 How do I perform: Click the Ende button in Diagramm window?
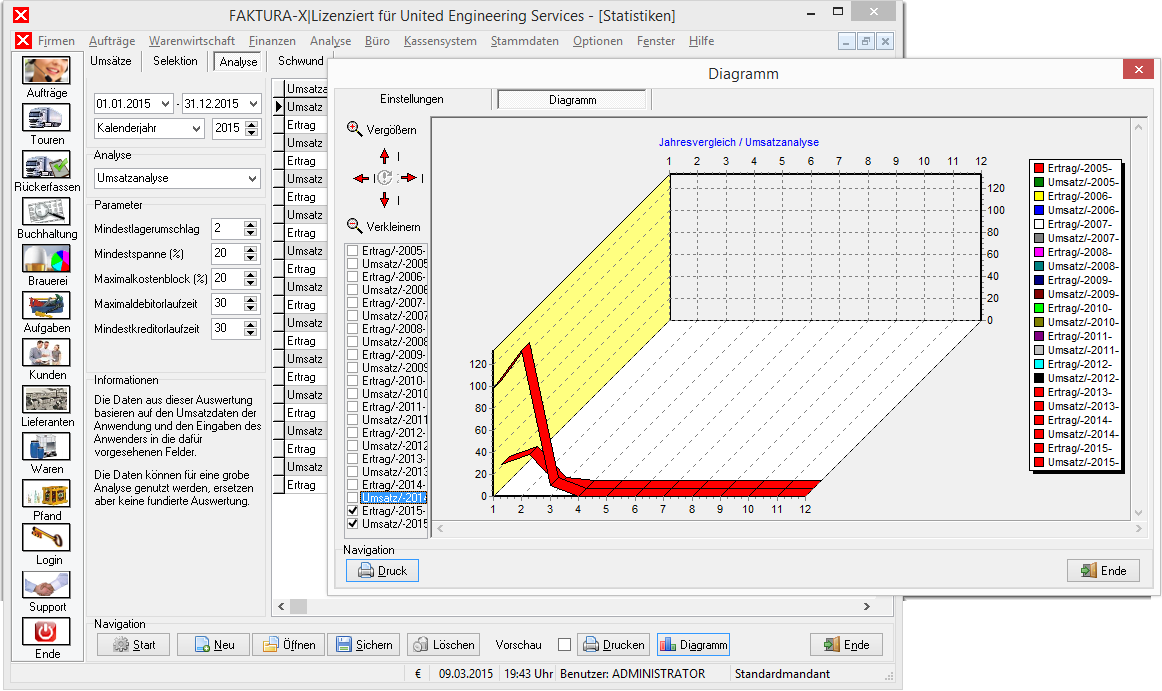pos(1103,570)
